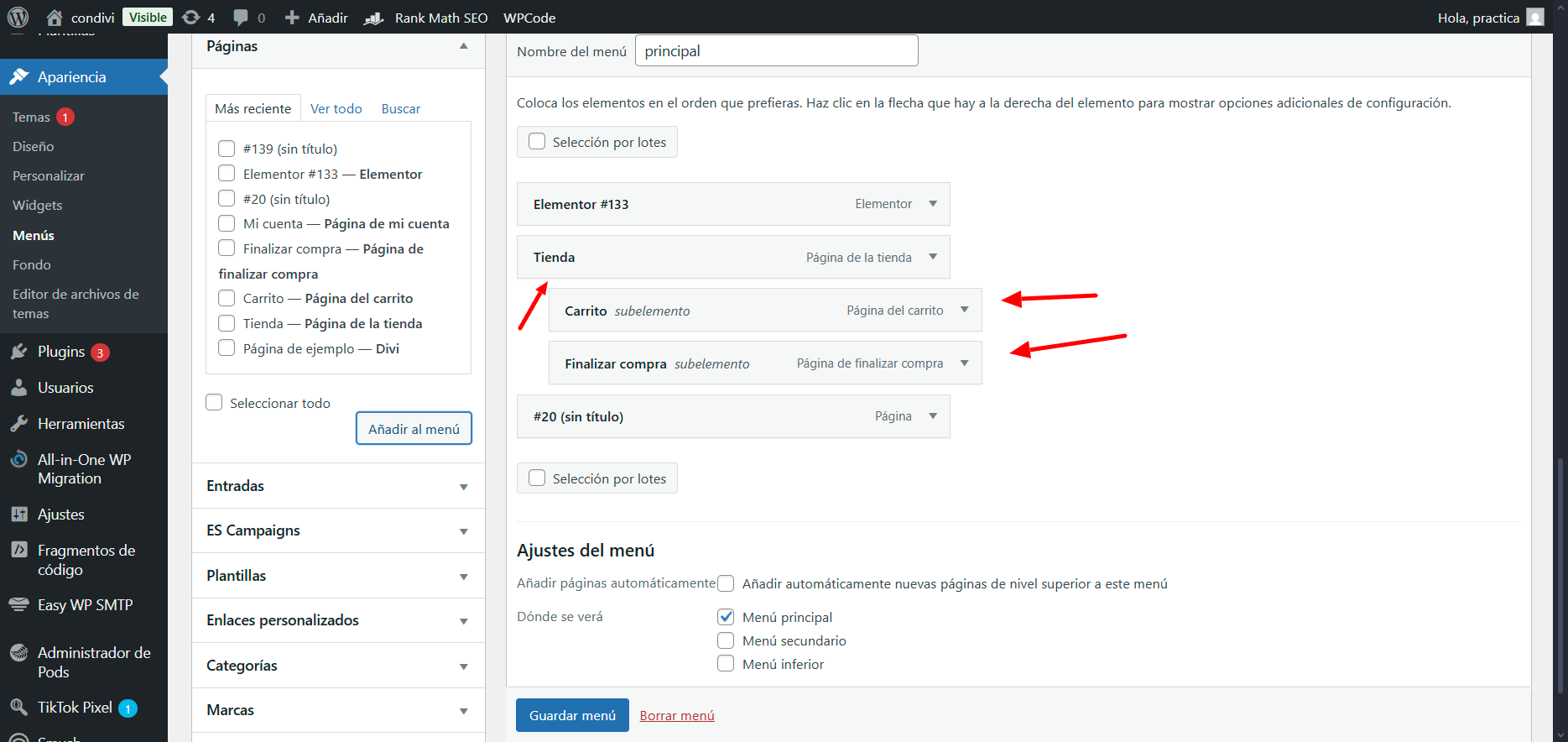Click the WordPress logo icon
This screenshot has height=742, width=1568.
18,17
